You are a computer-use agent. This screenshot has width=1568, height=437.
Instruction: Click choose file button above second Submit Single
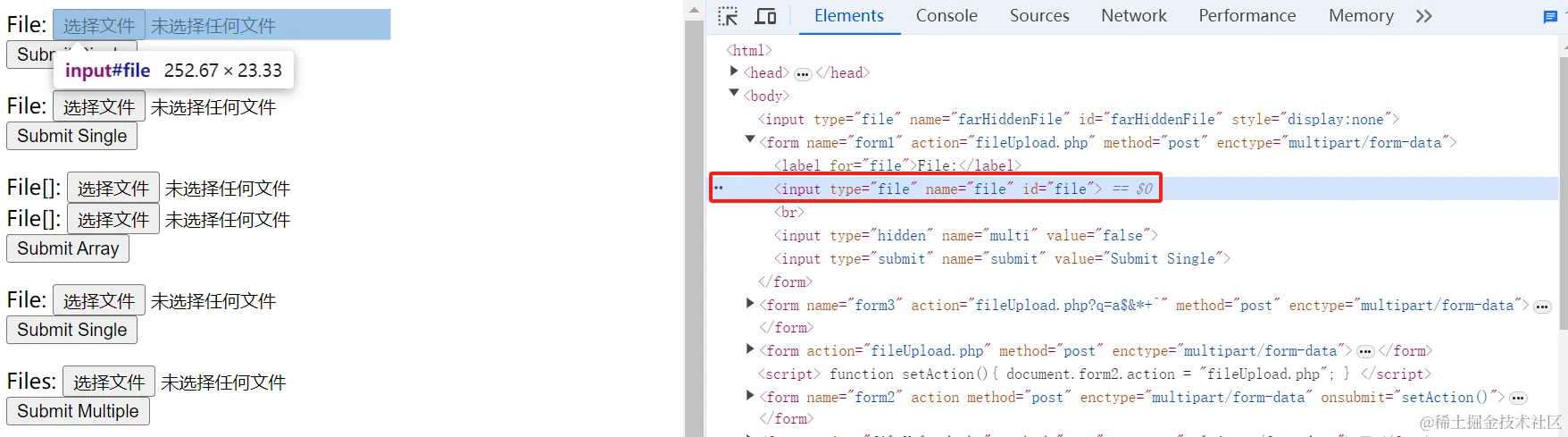tap(99, 301)
